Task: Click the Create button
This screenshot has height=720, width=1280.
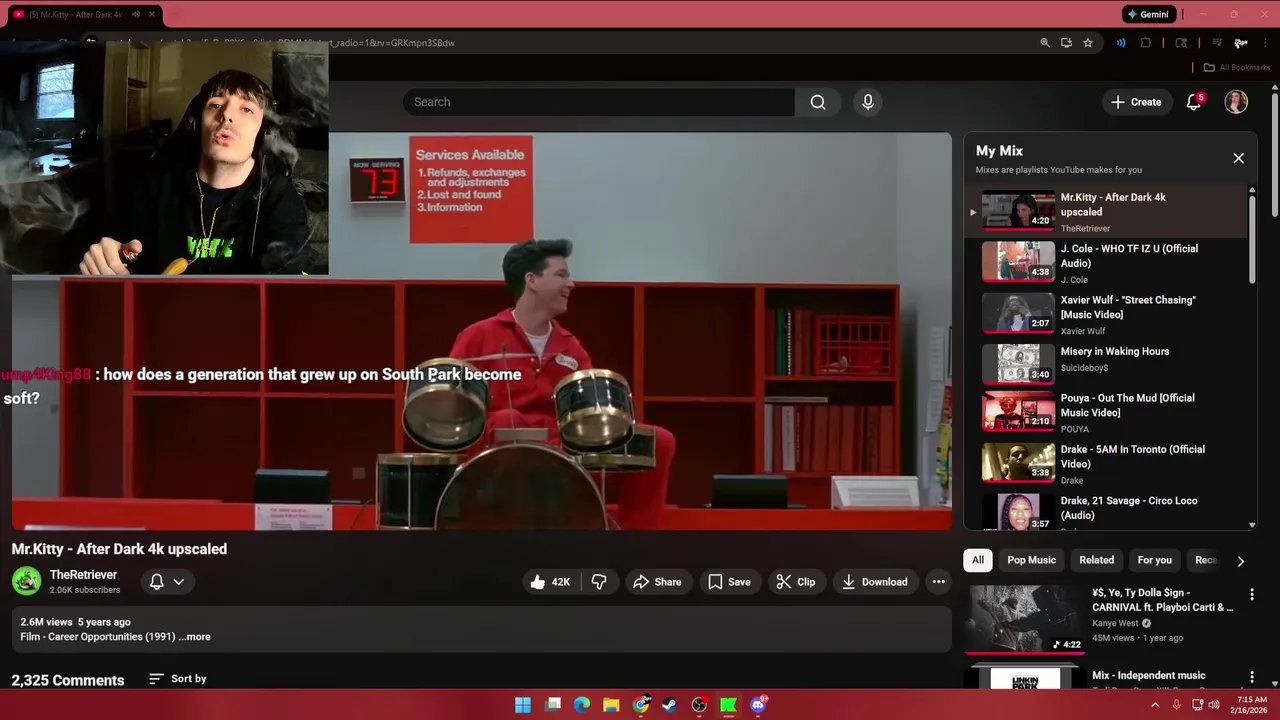Action: [x=1136, y=102]
